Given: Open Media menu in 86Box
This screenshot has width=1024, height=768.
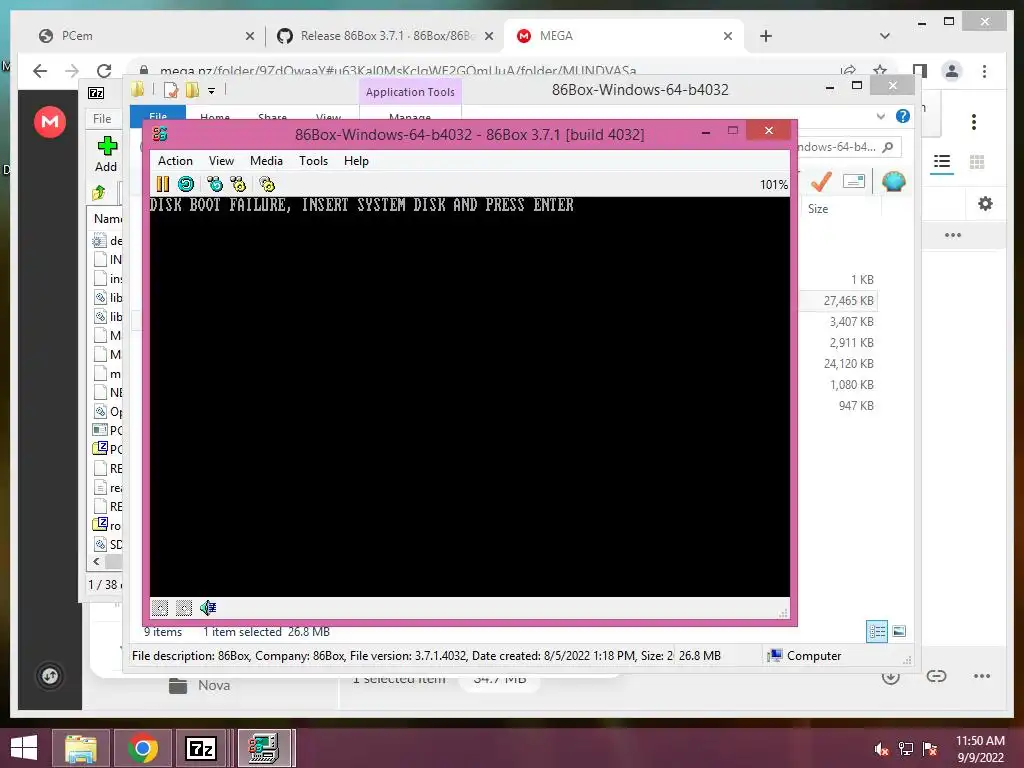Looking at the screenshot, I should 266,161.
